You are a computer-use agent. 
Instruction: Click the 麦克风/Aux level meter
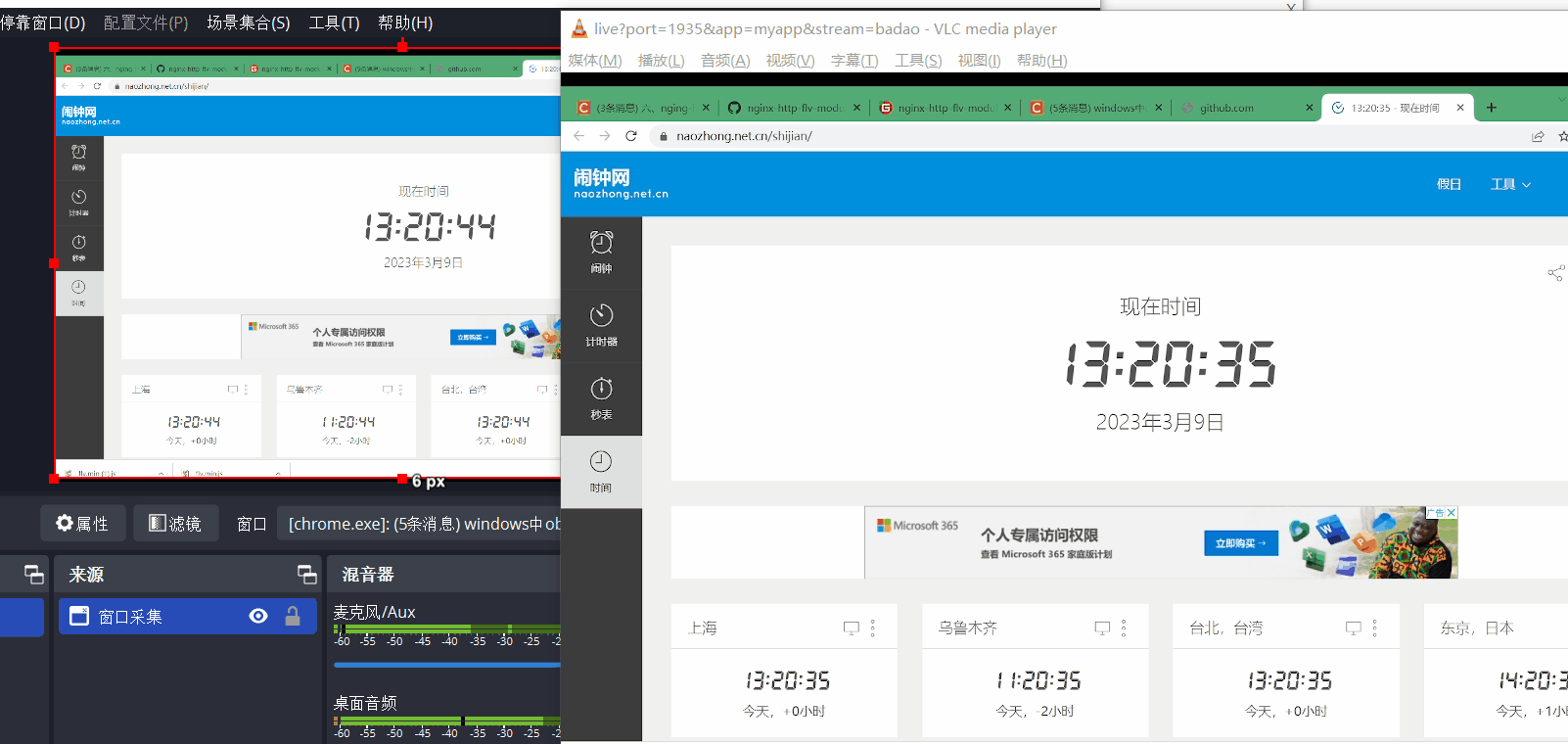pos(446,629)
